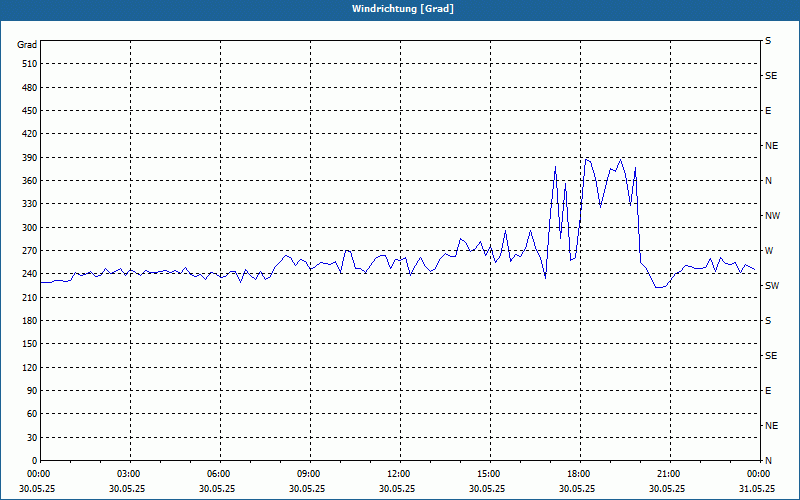This screenshot has width=800, height=500.
Task: Pick the E compass label at the 450 level
Action: [x=768, y=111]
